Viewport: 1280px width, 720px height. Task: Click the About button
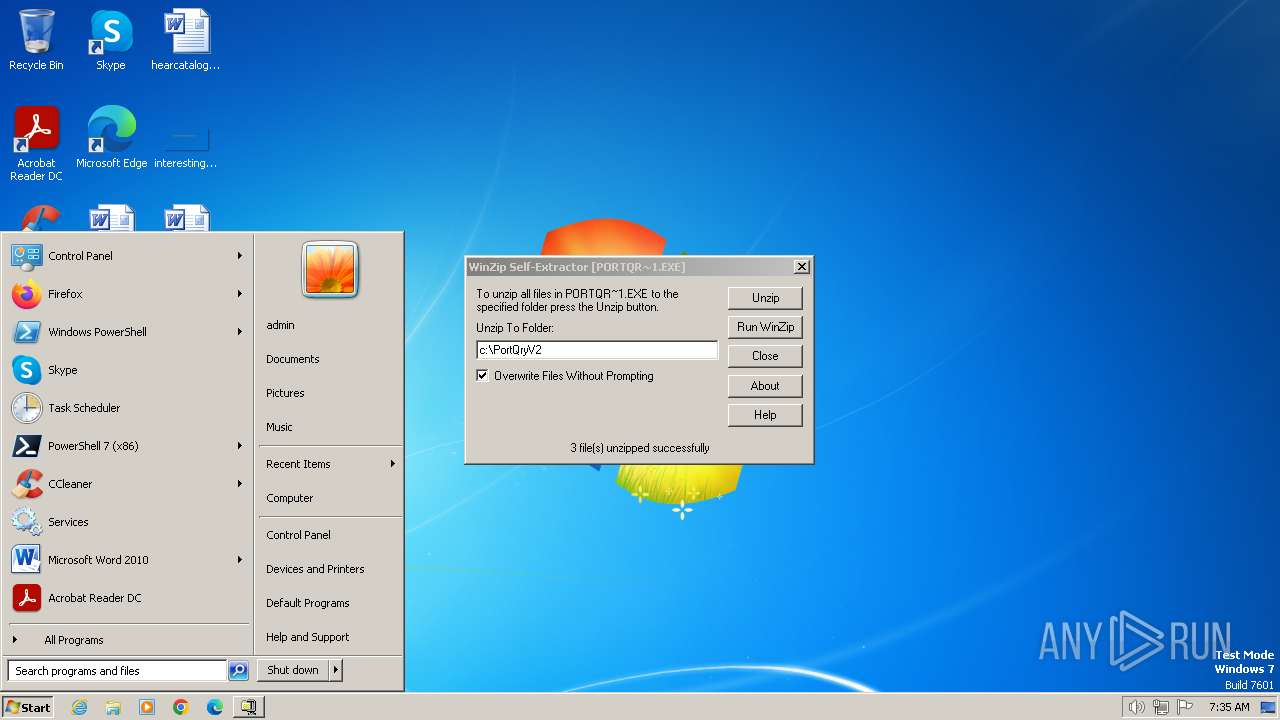point(765,386)
